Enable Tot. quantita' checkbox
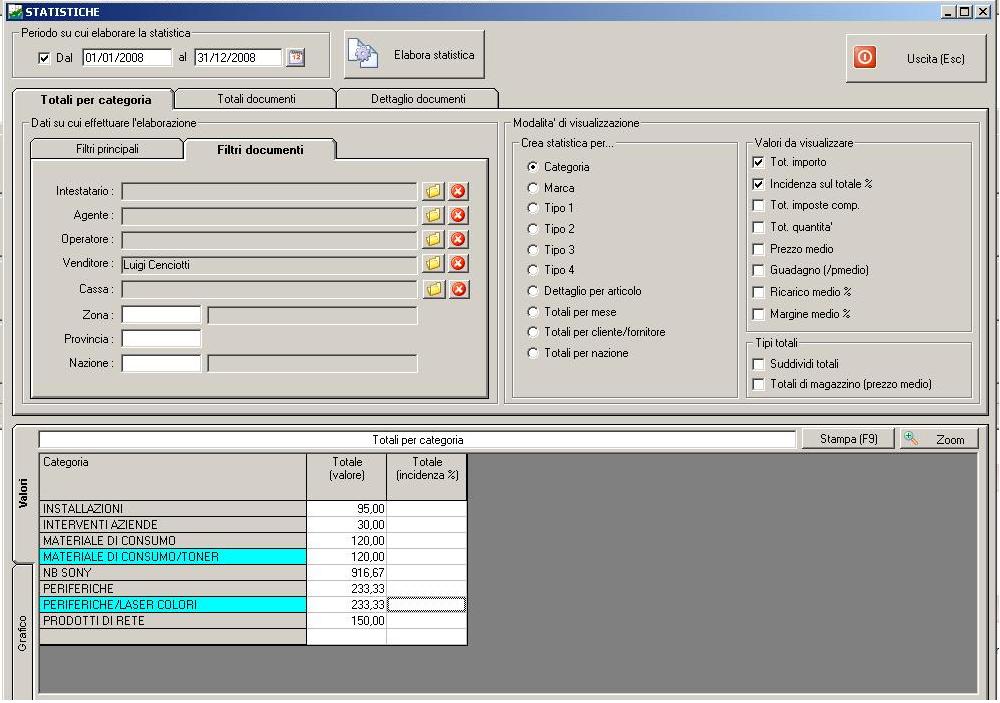1000x703 pixels. (758, 227)
